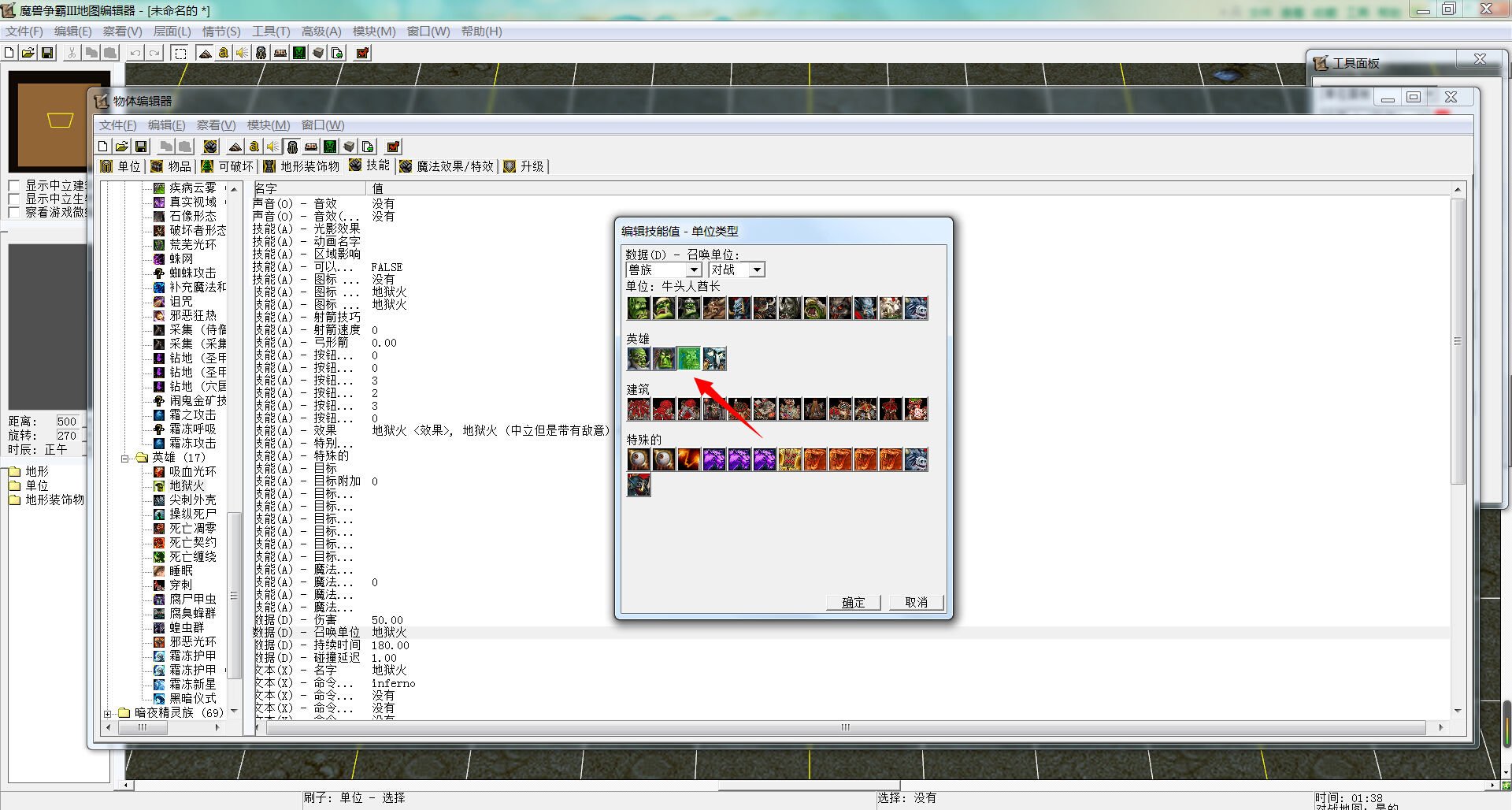This screenshot has width=1512, height=810.
Task: Open the 兽族 race dropdown
Action: pyautogui.click(x=694, y=270)
